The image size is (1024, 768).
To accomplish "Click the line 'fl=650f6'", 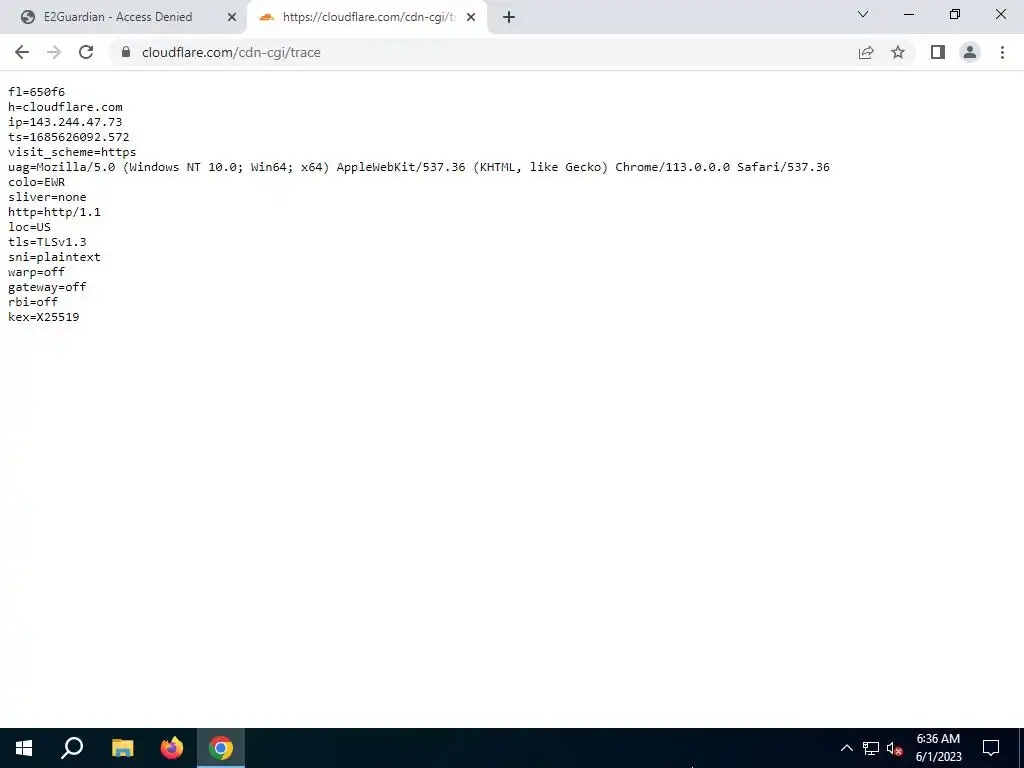I will [x=37, y=92].
